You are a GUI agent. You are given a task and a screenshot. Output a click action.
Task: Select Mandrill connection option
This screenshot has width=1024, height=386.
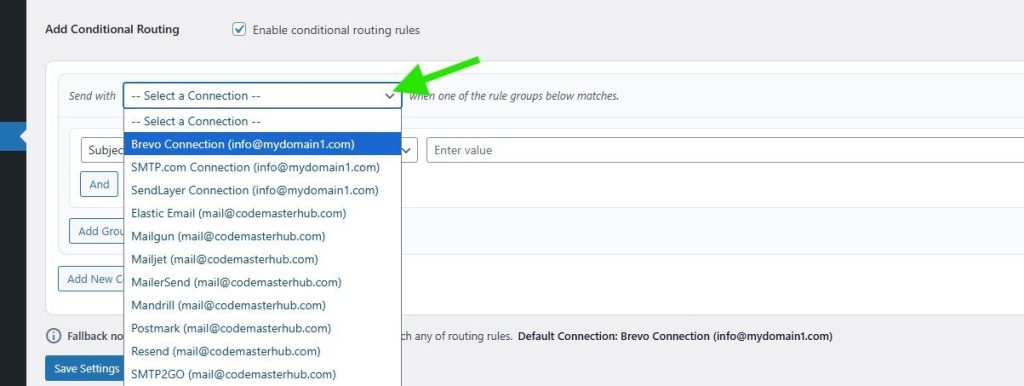pos(263,305)
